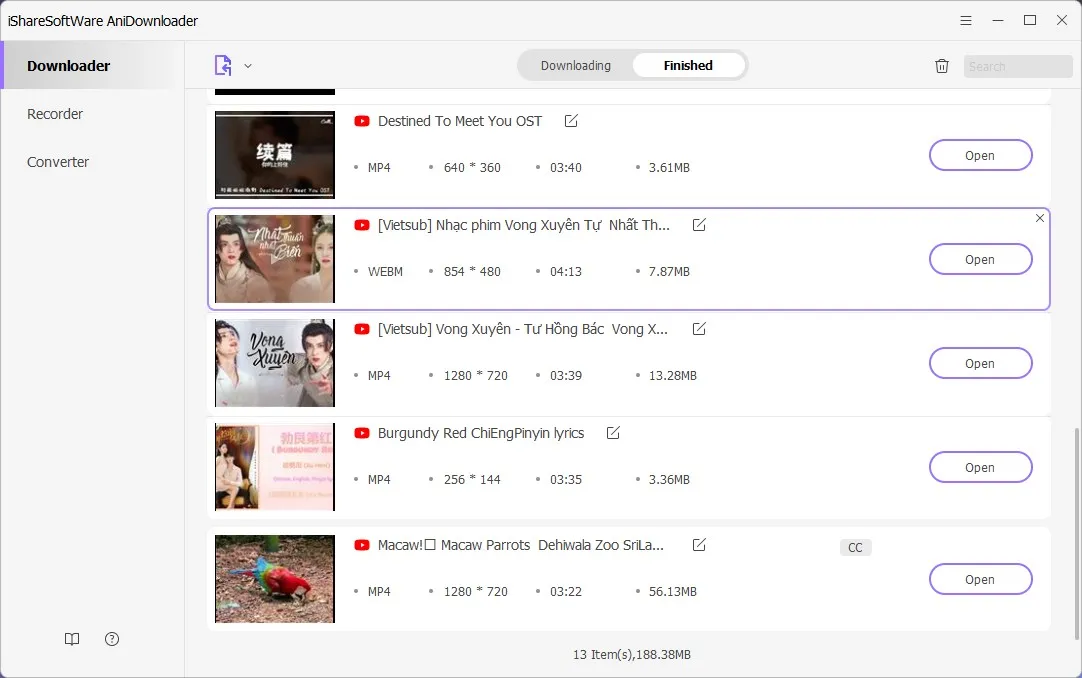Click YouTube icon beside Vong Xuyên - Tư Hồng Bác

(x=362, y=329)
